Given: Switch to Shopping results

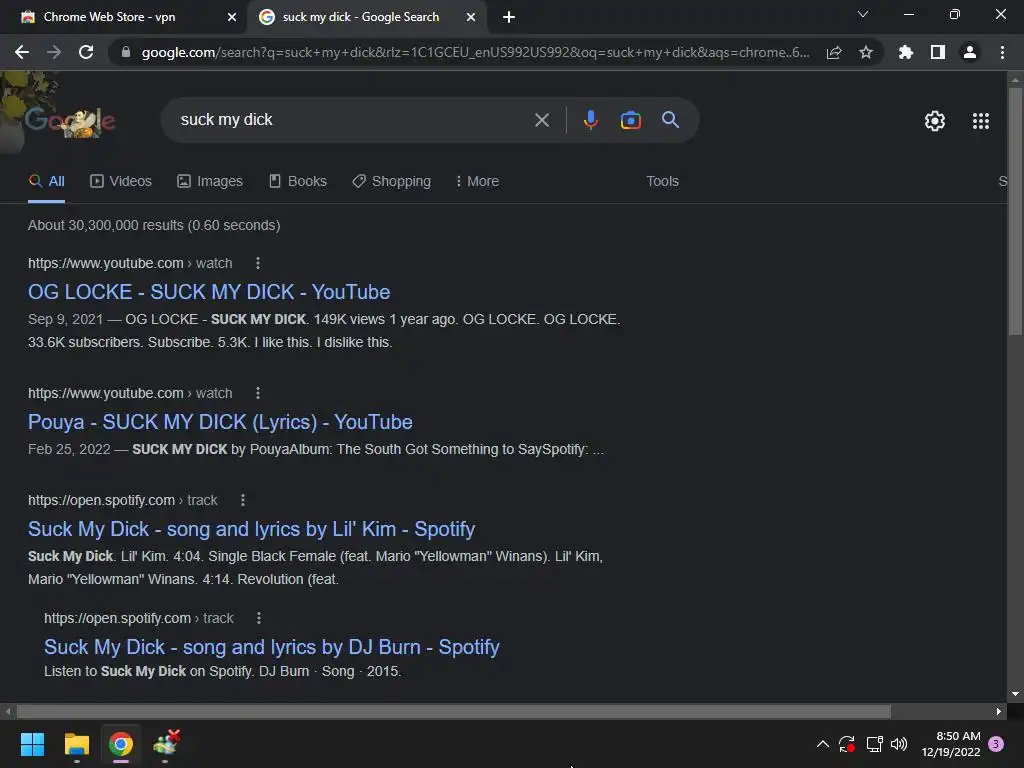Looking at the screenshot, I should (x=391, y=182).
